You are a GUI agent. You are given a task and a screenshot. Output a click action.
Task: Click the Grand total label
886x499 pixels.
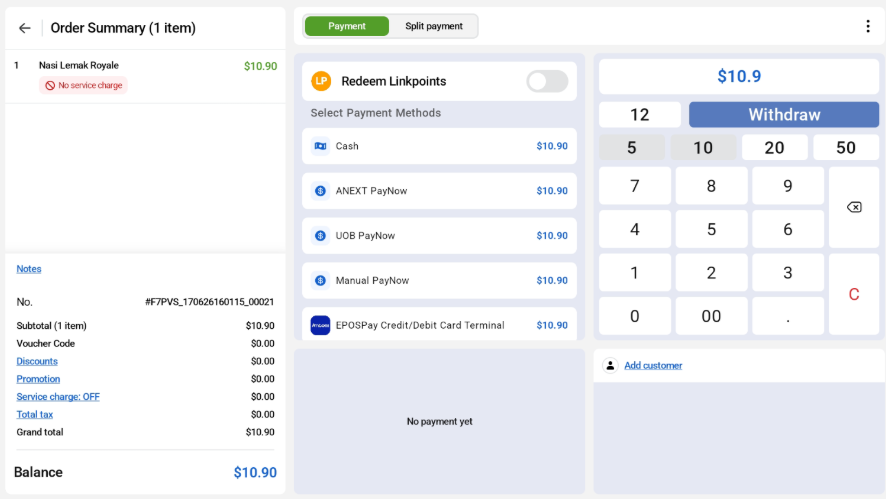point(40,432)
